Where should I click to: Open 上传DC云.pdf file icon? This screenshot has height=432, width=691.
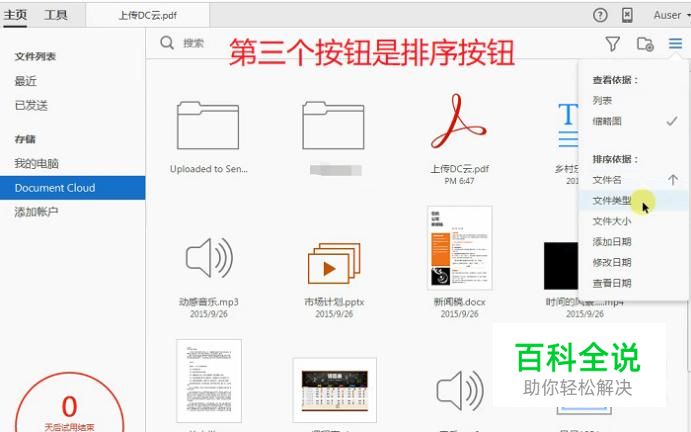(459, 121)
